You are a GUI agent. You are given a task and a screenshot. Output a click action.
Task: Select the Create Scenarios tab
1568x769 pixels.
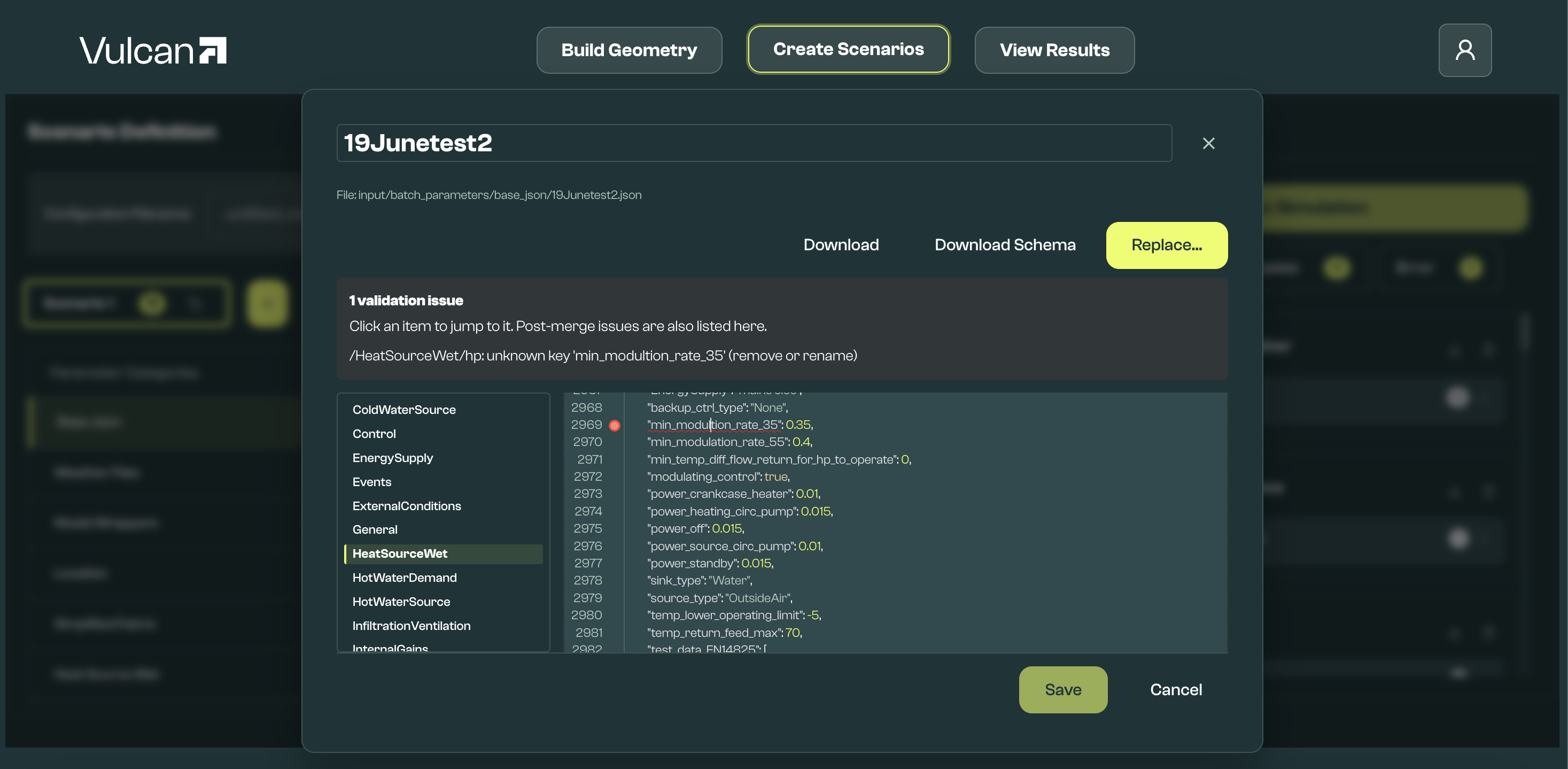coord(847,49)
